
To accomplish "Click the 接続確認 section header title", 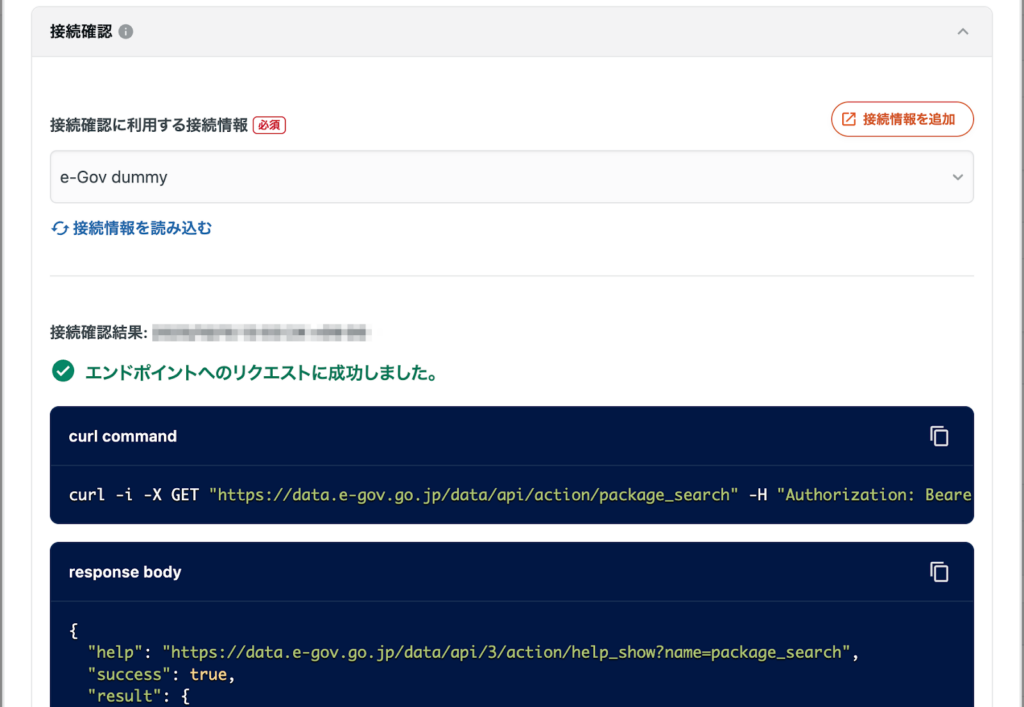I will click(81, 32).
